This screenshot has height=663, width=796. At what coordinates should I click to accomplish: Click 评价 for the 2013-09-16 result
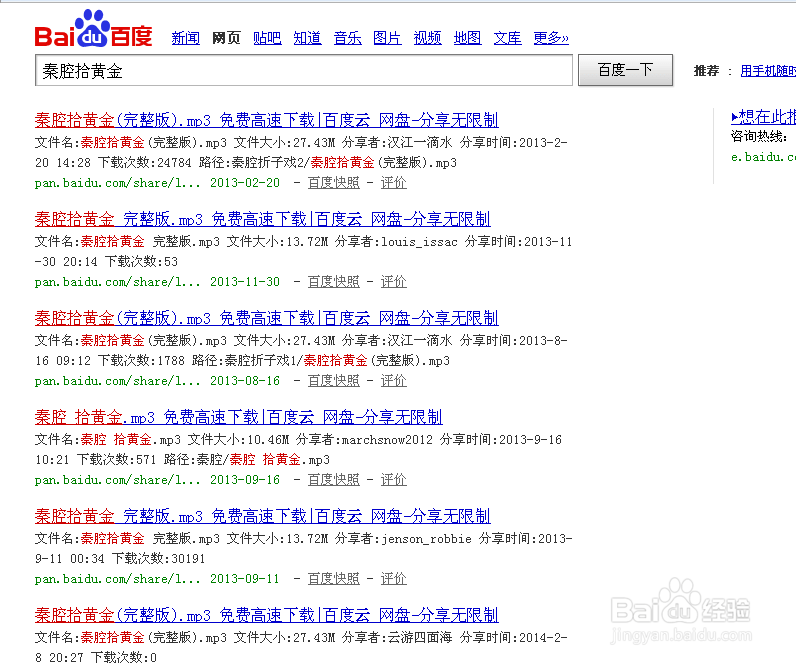(394, 480)
